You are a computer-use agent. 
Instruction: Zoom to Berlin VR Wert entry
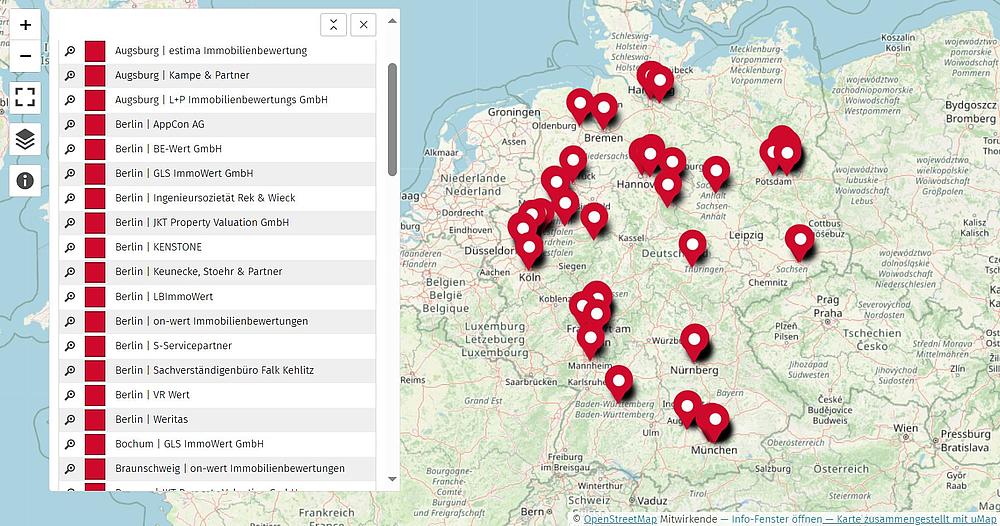click(70, 395)
